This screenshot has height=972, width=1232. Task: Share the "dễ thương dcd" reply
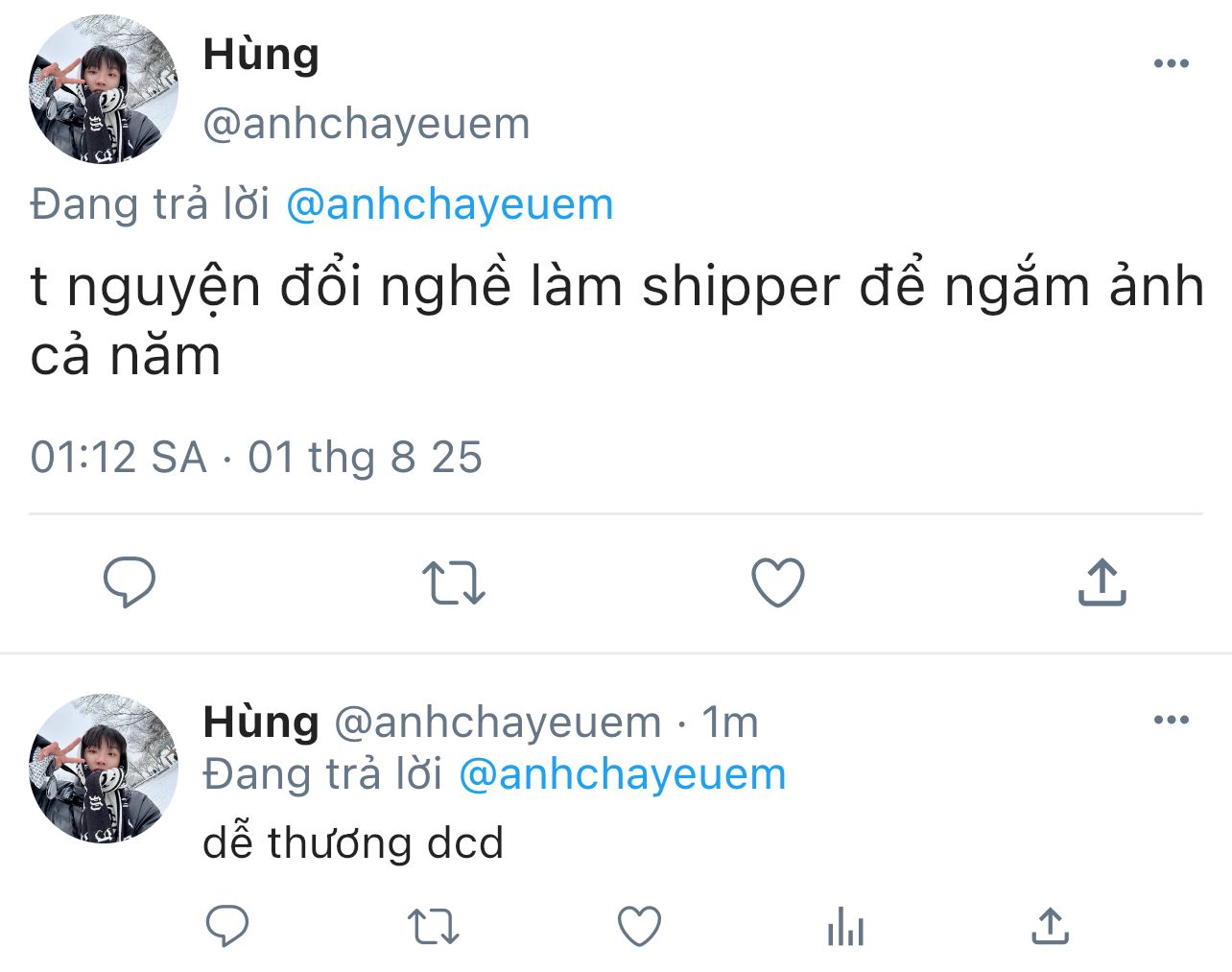pyautogui.click(x=1050, y=927)
